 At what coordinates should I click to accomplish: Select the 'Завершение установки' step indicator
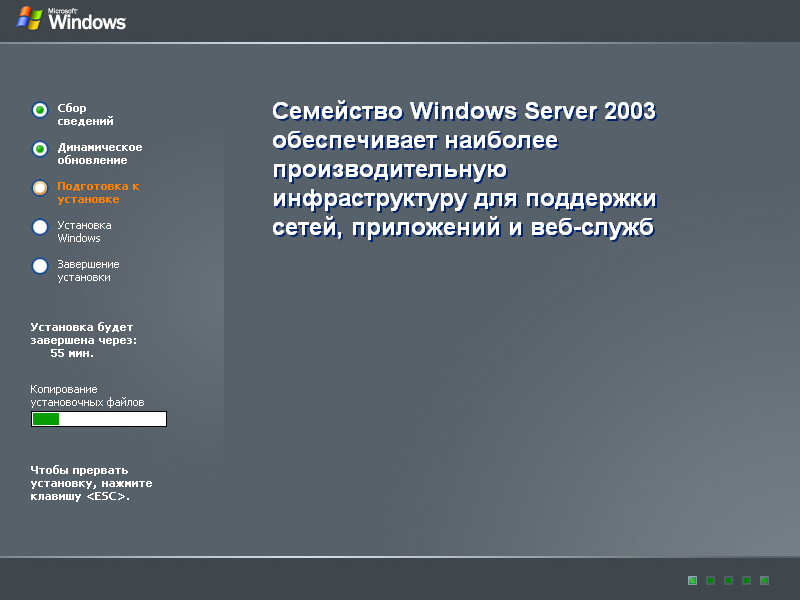pos(40,266)
